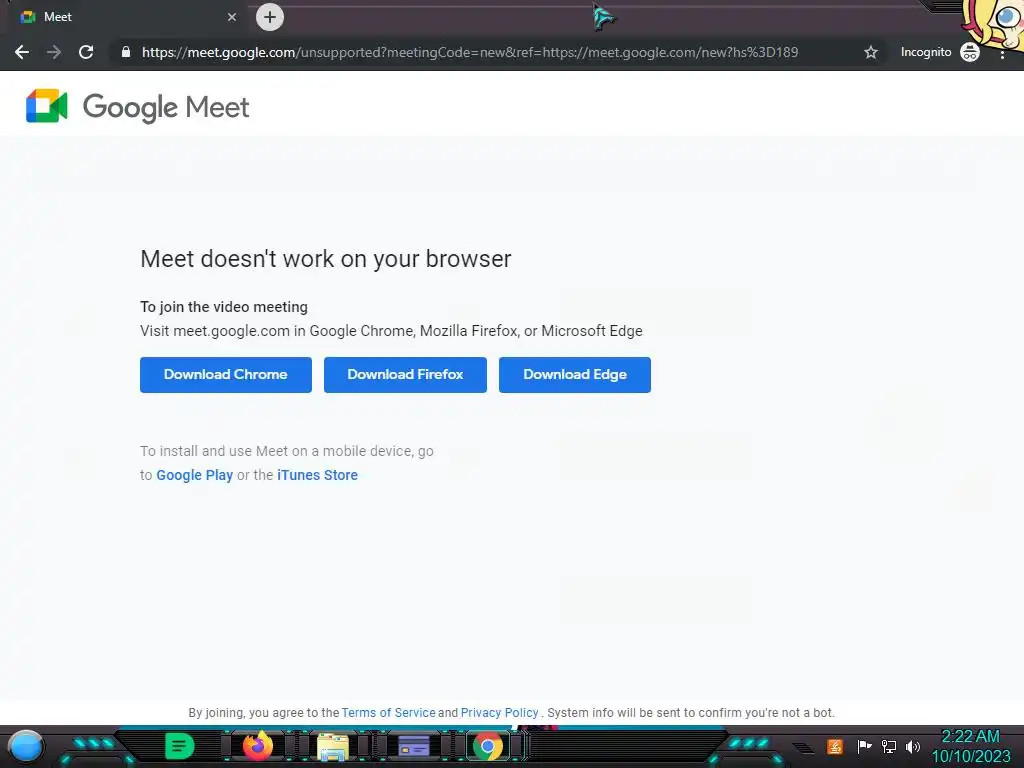Click Download Firefox button
1024x768 pixels.
(406, 375)
